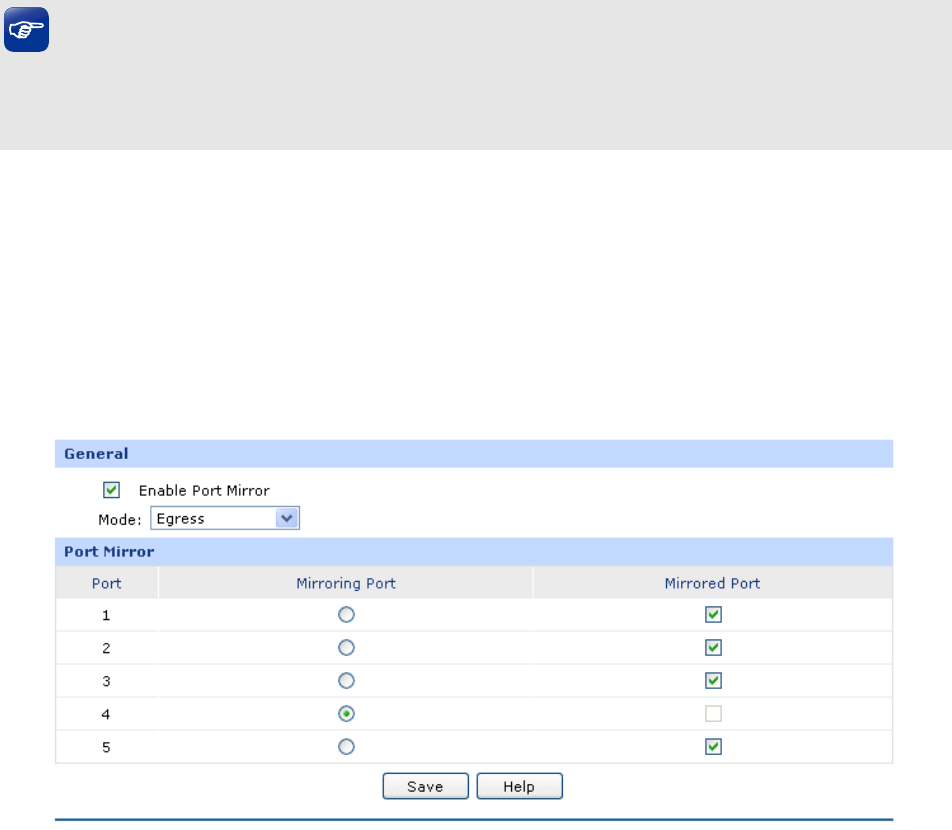Open Help for the port mirror page
Image resolution: width=952 pixels, height=830 pixels.
pos(519,787)
